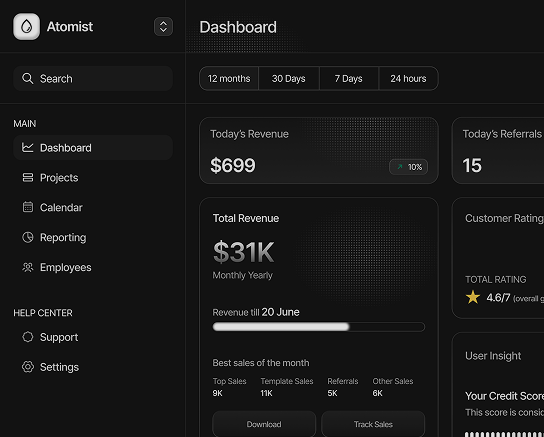Viewport: 544px width, 437px height.
Task: Focus the Search input field
Action: [93, 78]
